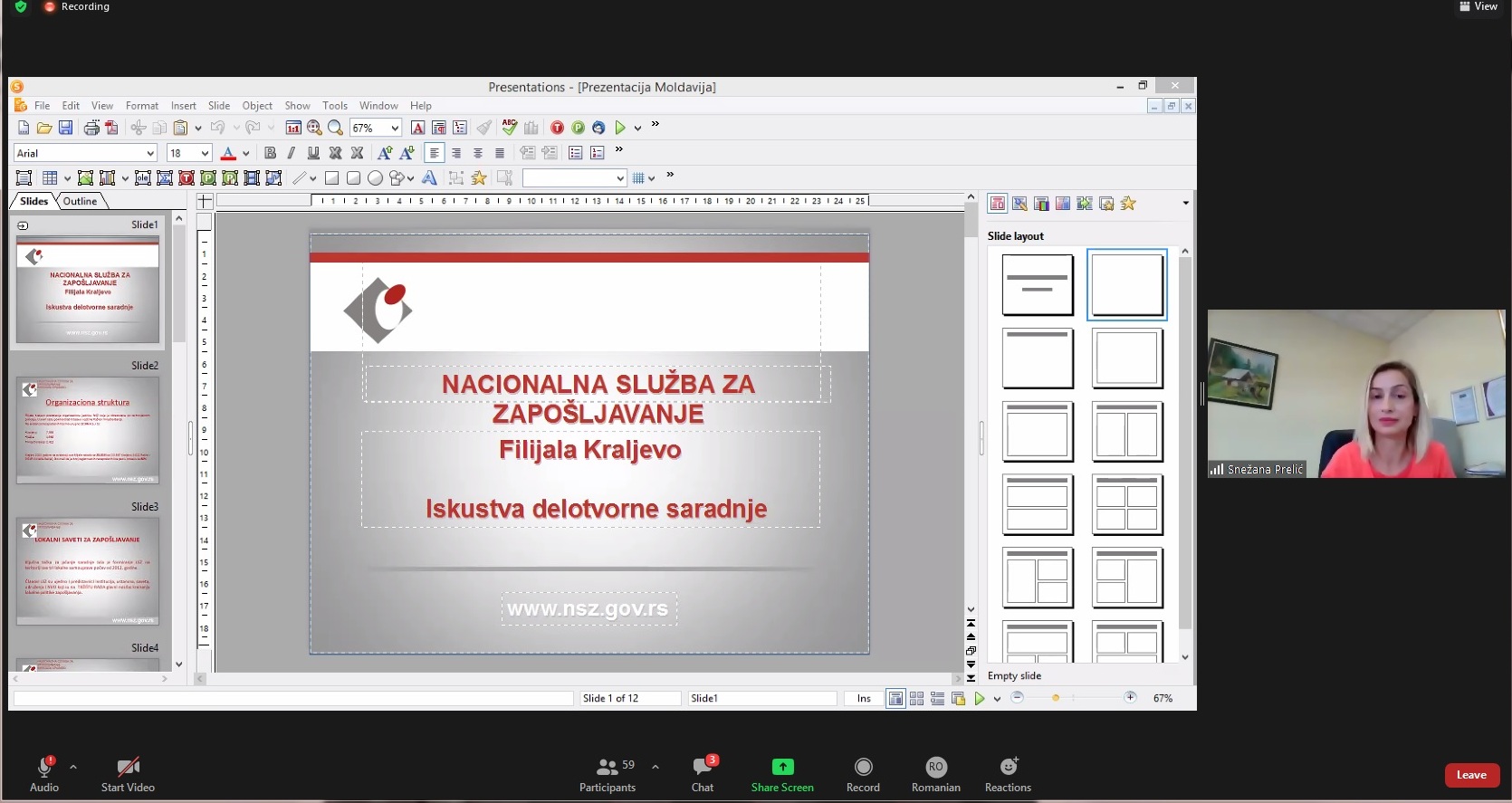
Task: Export as PDF icon in toolbar
Action: tap(111, 128)
